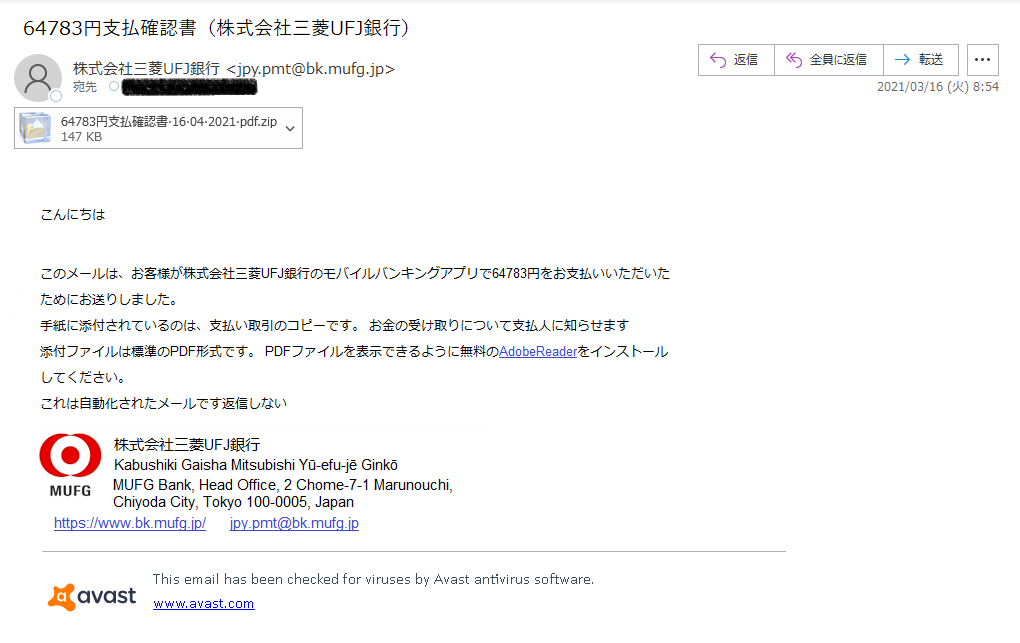This screenshot has width=1020, height=643.
Task: Click the date 2021/03/16 (火) 8:54
Action: click(x=937, y=87)
